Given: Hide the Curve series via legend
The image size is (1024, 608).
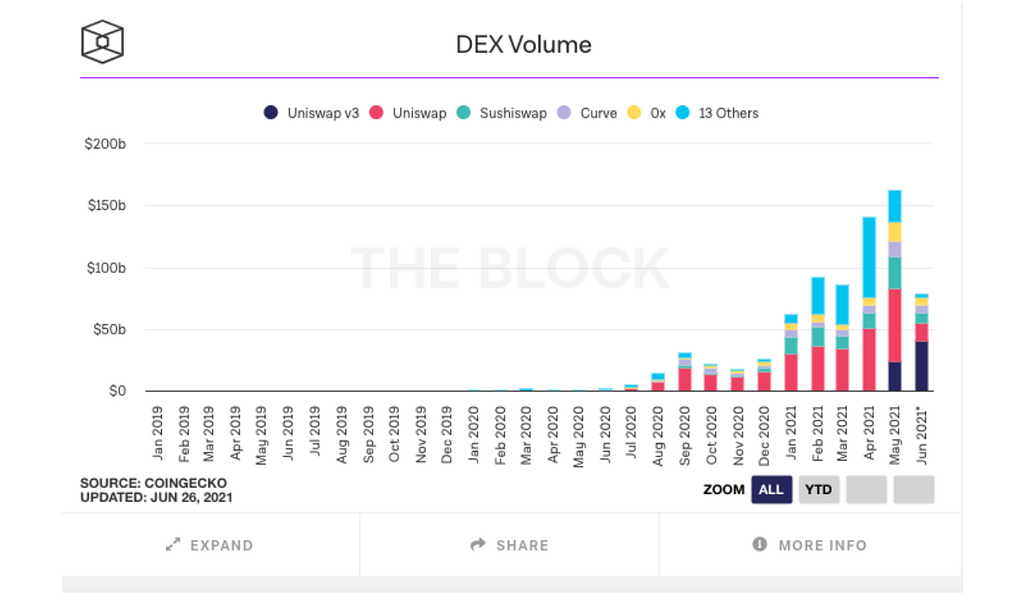Looking at the screenshot, I should tap(588, 113).
